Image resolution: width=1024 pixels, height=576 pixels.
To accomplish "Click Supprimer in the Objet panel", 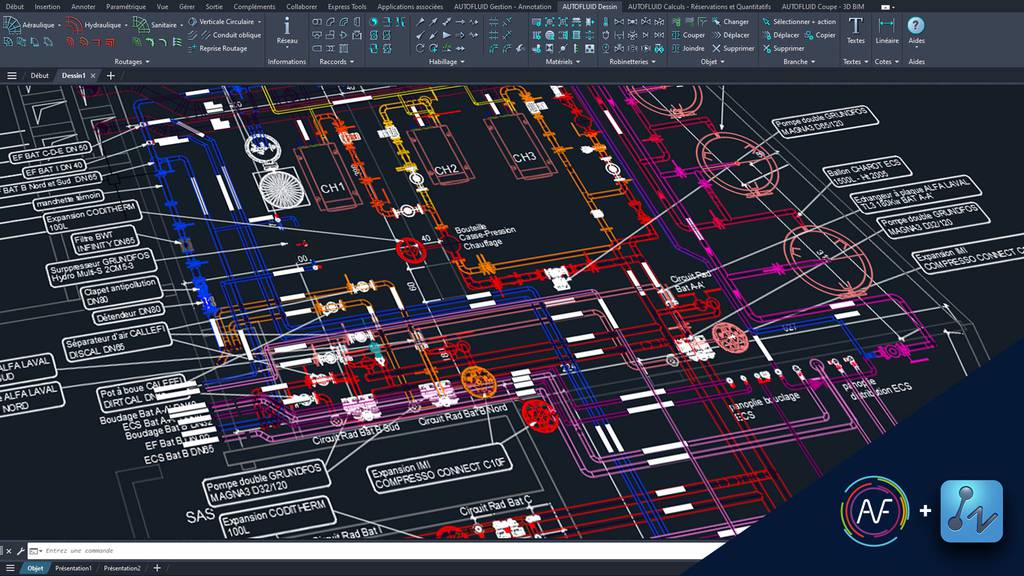I will tap(733, 48).
